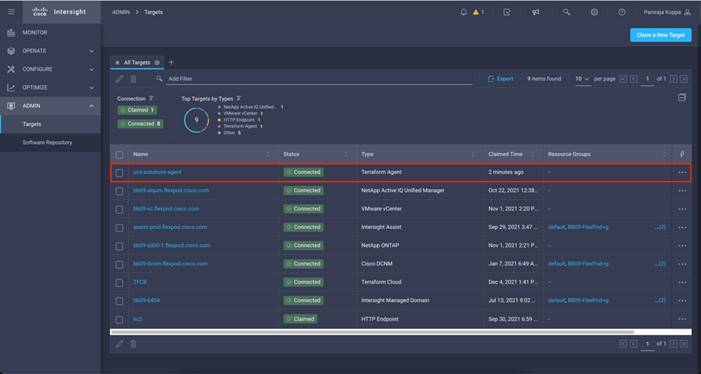Select the Terraform Cloud row checkbox
This screenshot has height=374, width=701.
tap(119, 283)
